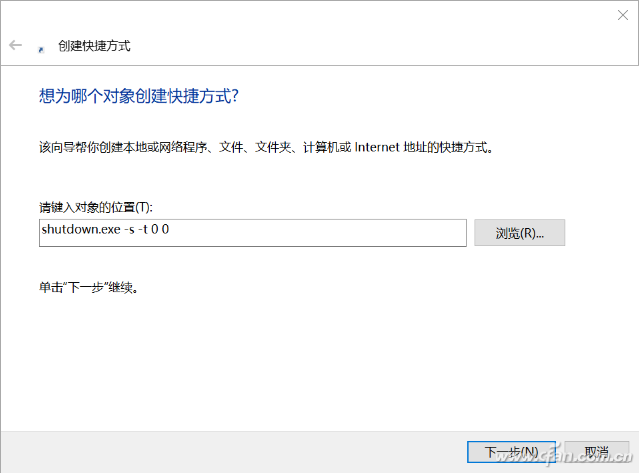Continue with the 下一步(N) button
639x473 pixels.
point(511,452)
